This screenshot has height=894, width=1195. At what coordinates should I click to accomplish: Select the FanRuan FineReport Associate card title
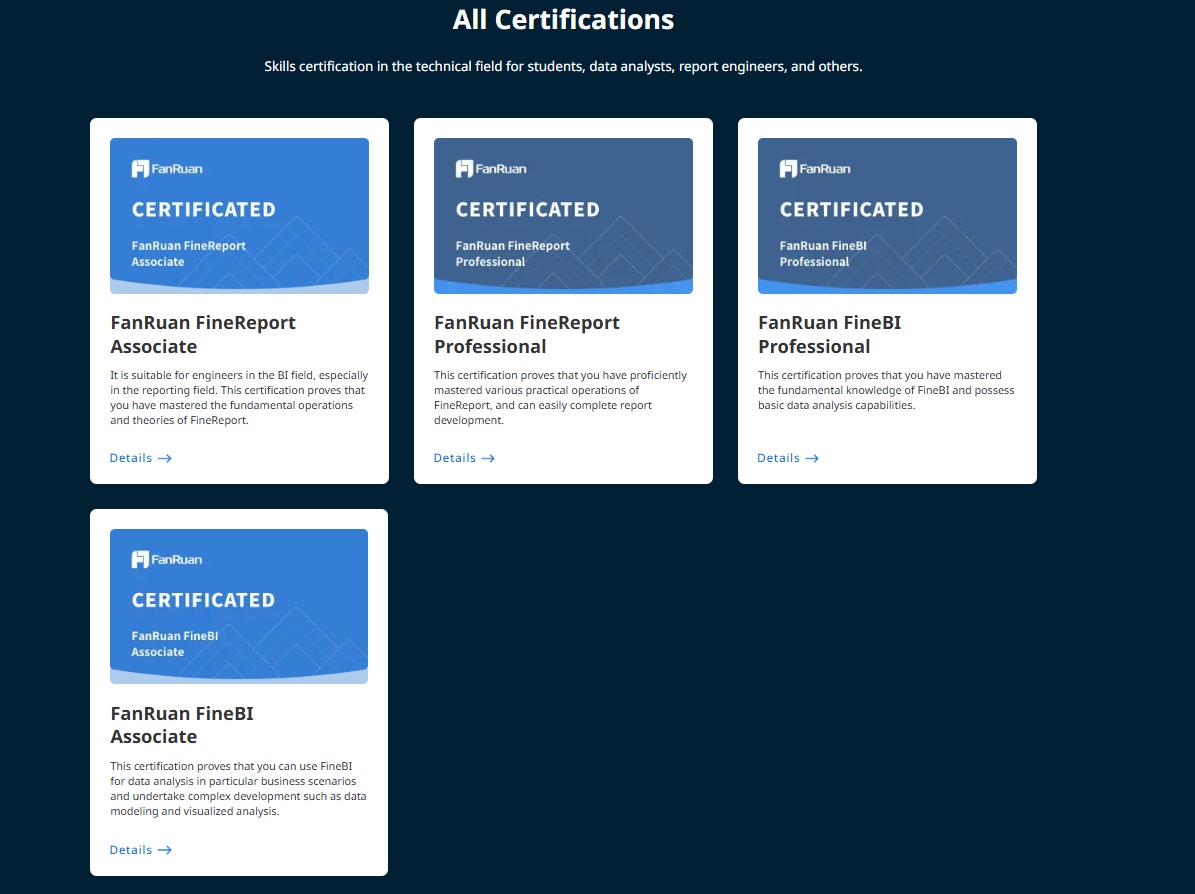203,335
